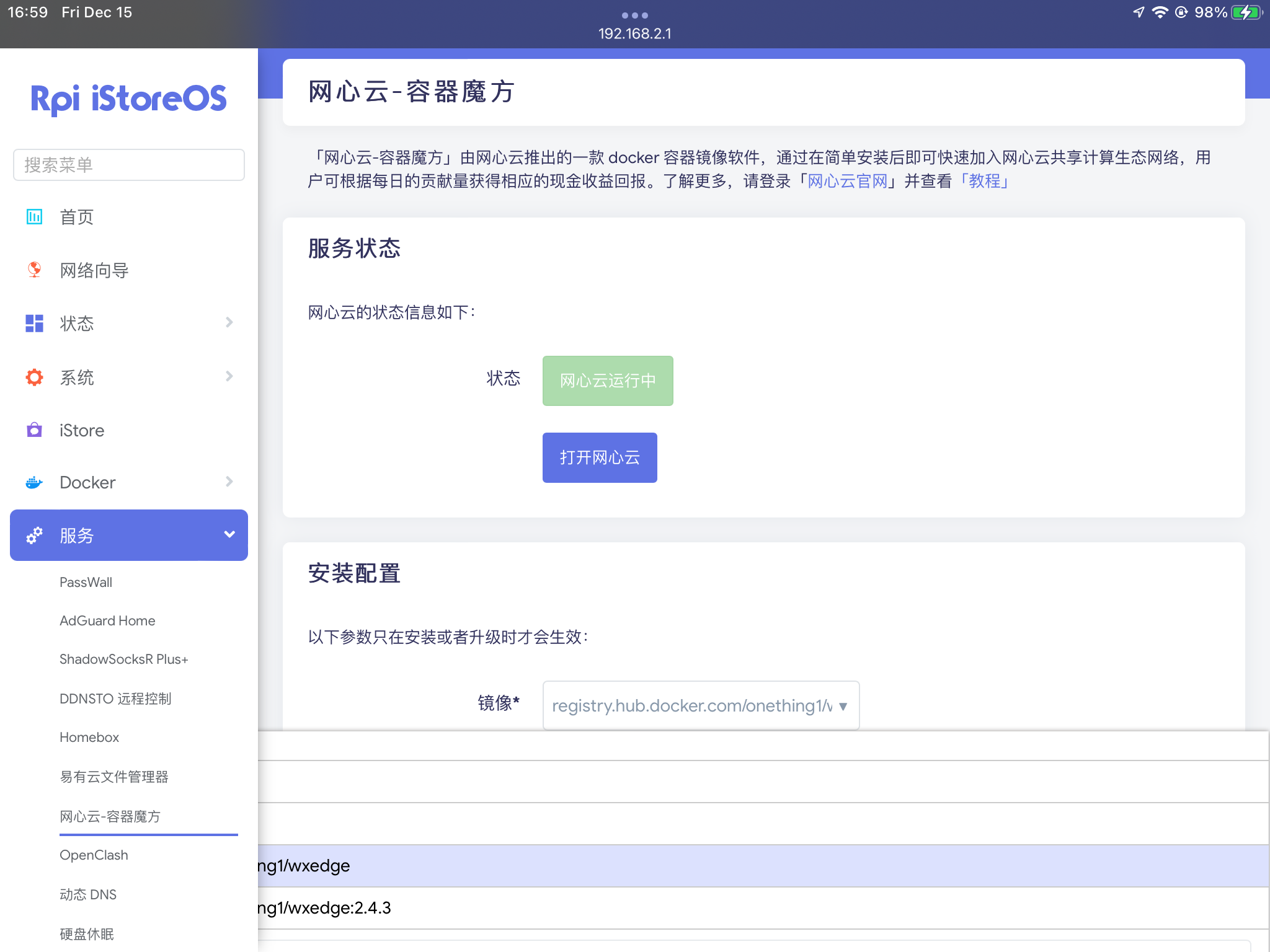Open the 镜像 image dropdown
The image size is (1270, 952).
(x=701, y=705)
